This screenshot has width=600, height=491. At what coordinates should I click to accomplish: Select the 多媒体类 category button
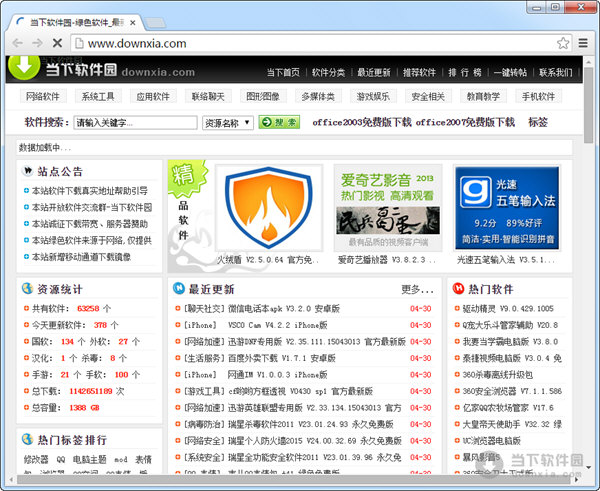tap(318, 96)
